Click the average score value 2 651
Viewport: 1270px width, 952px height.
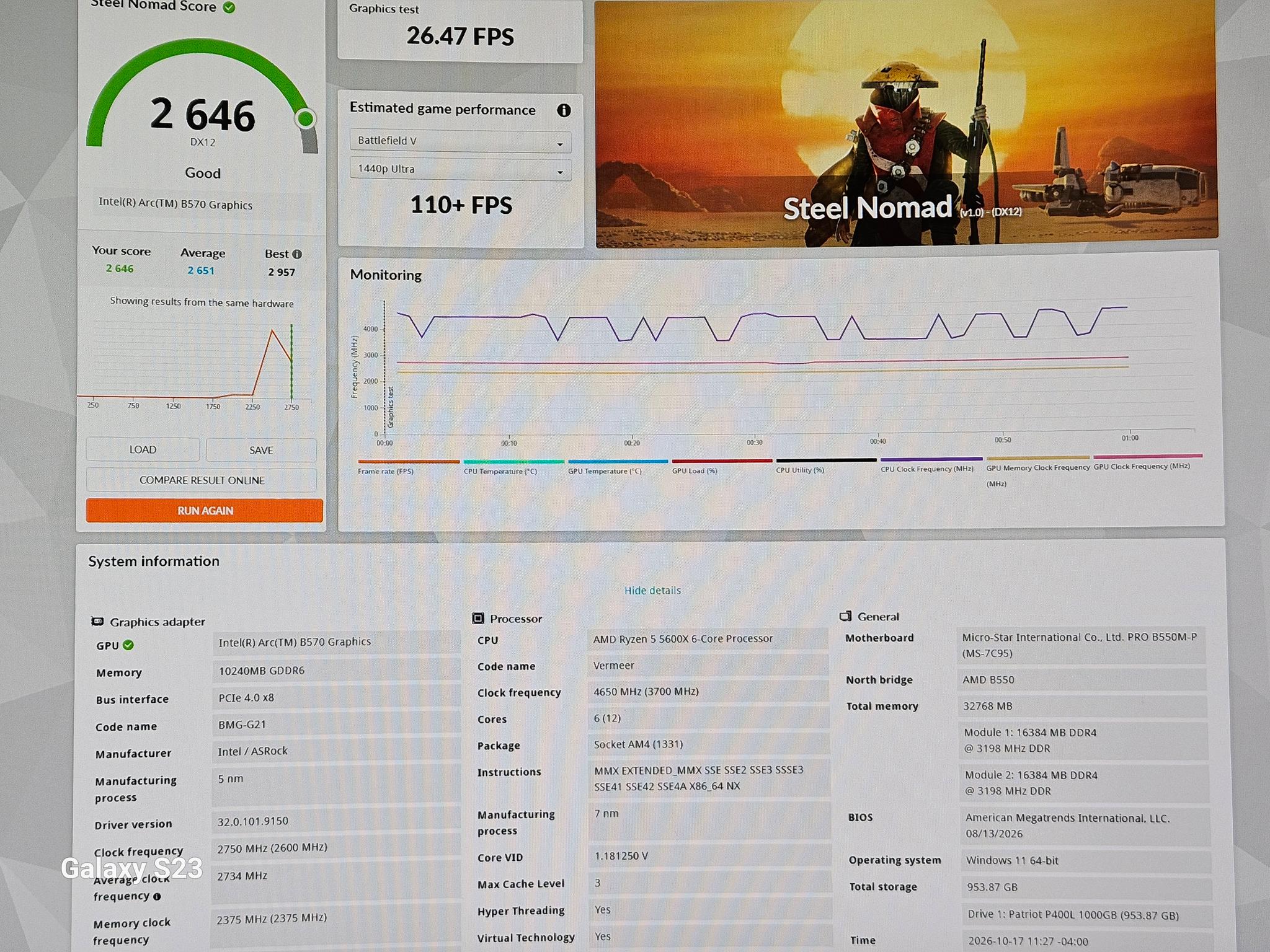tap(201, 271)
